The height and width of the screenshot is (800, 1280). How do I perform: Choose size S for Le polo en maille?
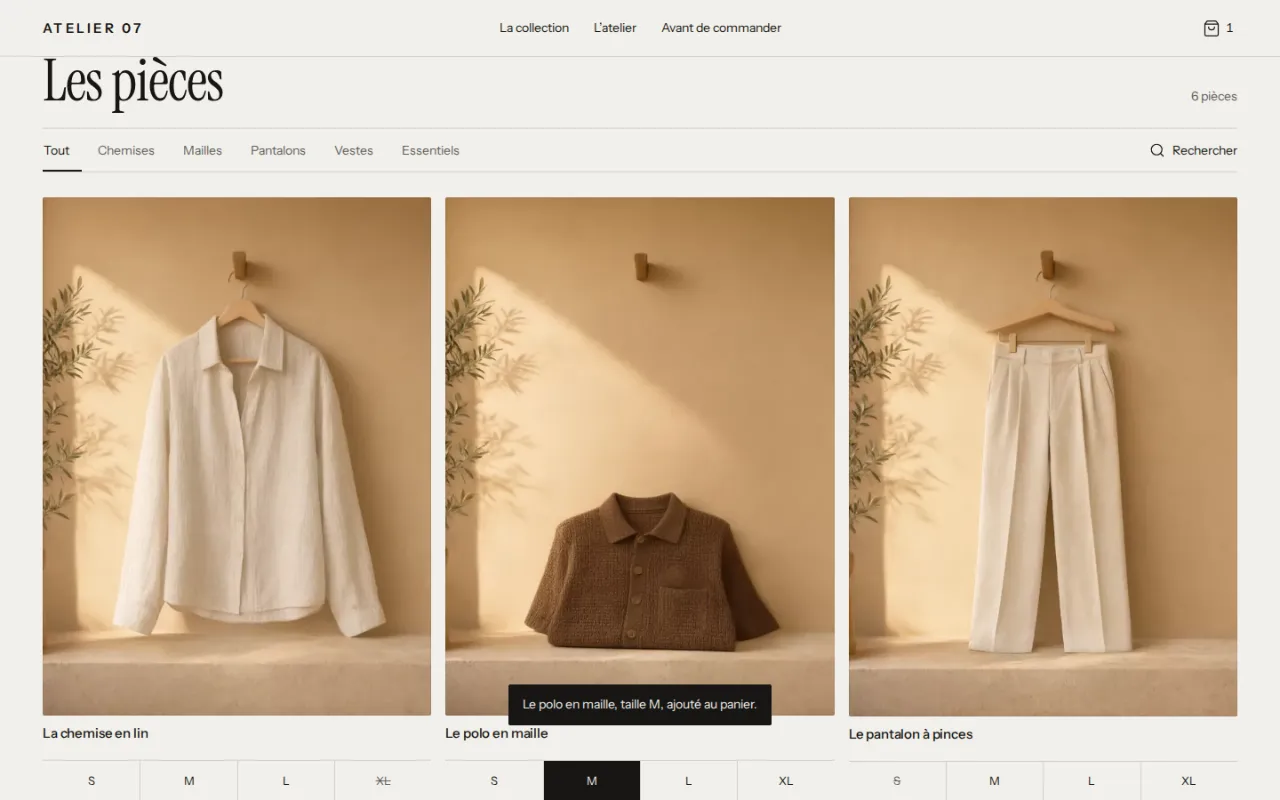click(x=494, y=781)
